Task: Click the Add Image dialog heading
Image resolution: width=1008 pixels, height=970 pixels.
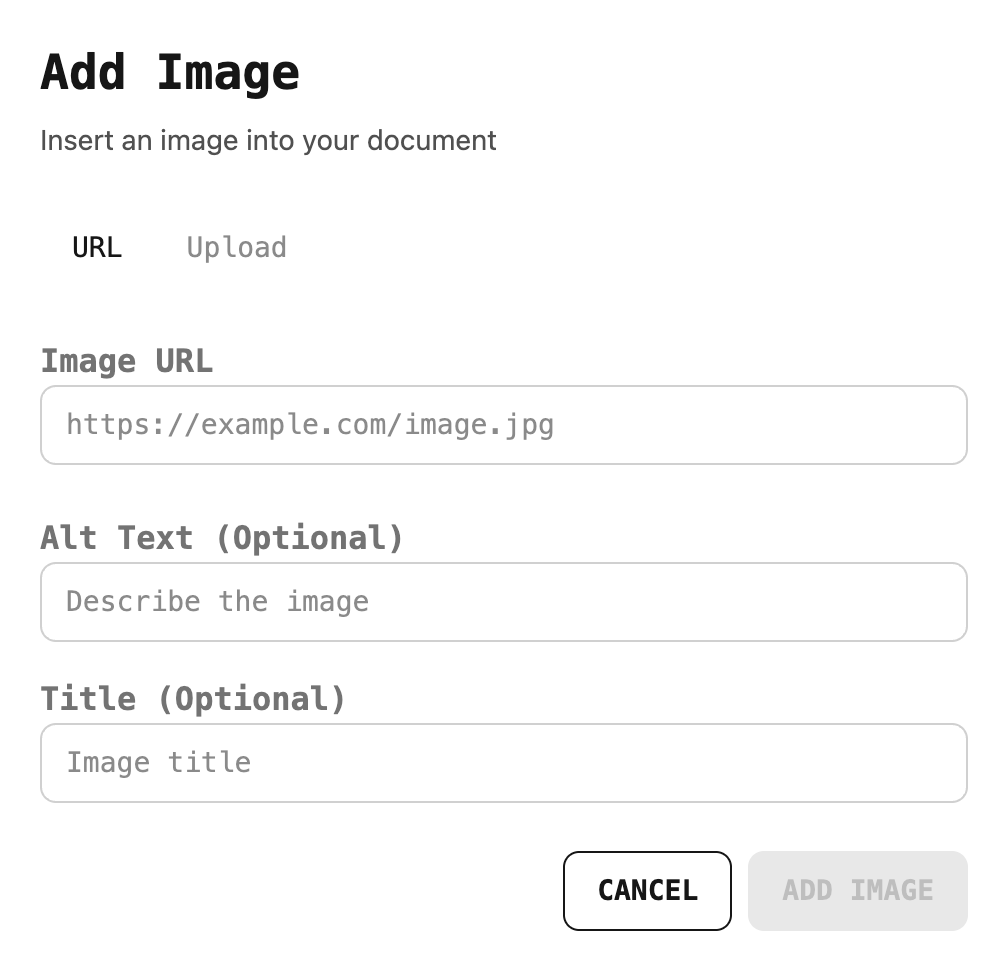Action: click(x=169, y=70)
